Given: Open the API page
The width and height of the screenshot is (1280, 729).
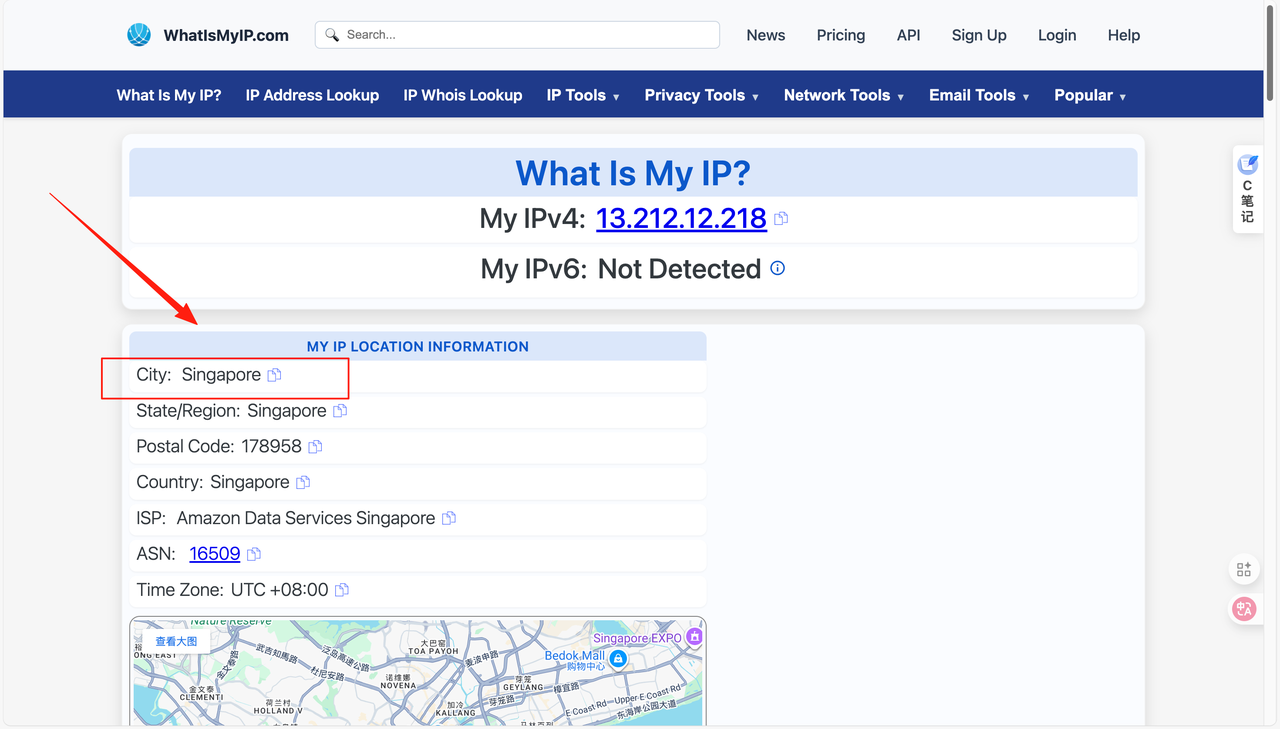Looking at the screenshot, I should (908, 35).
